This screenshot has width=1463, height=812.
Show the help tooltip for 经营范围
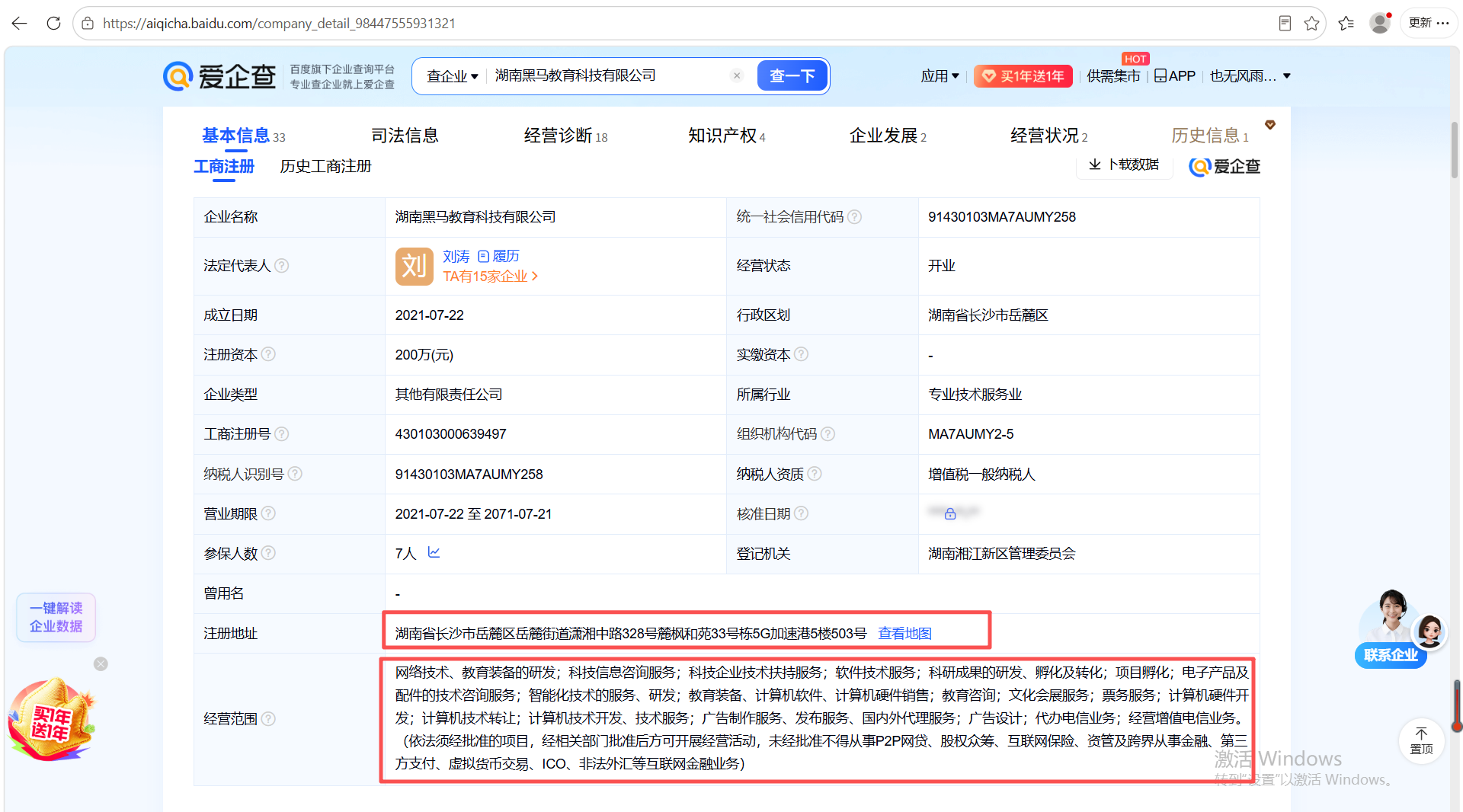(x=268, y=719)
